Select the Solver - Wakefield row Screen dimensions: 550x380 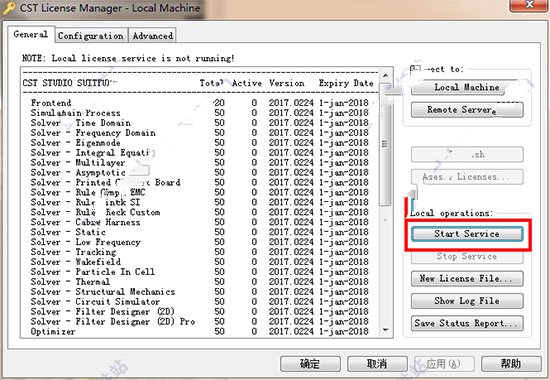pyautogui.click(x=200, y=262)
